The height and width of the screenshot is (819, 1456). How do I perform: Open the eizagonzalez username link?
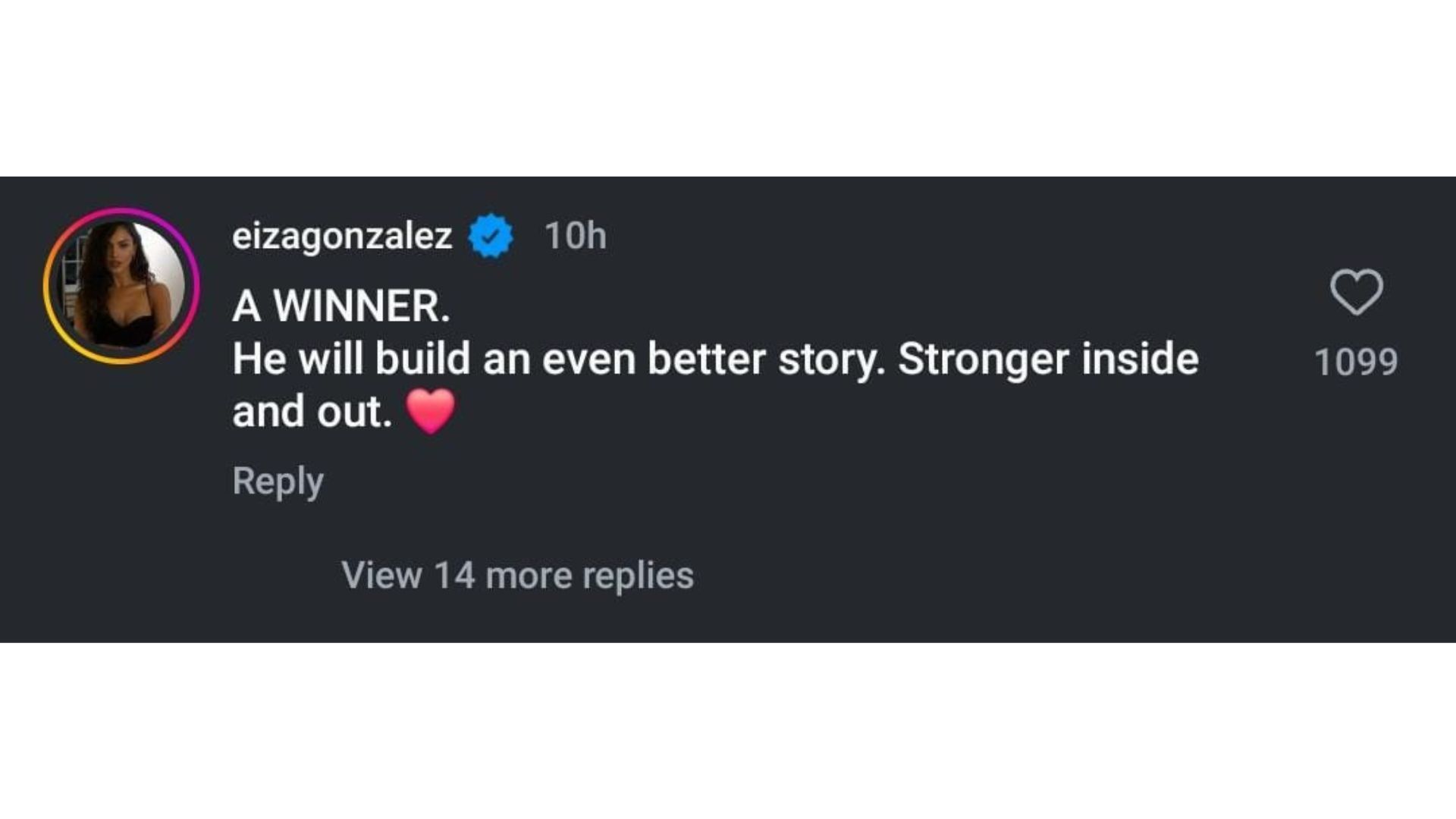(342, 236)
